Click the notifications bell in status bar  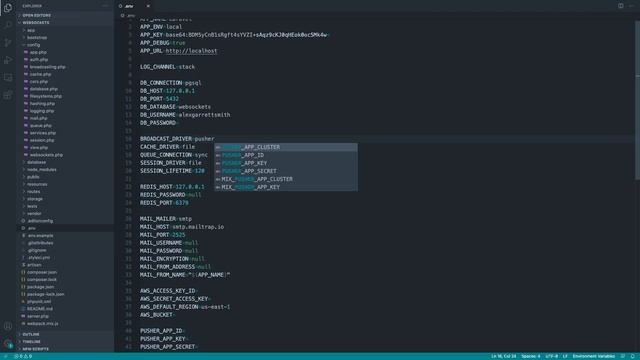632,356
